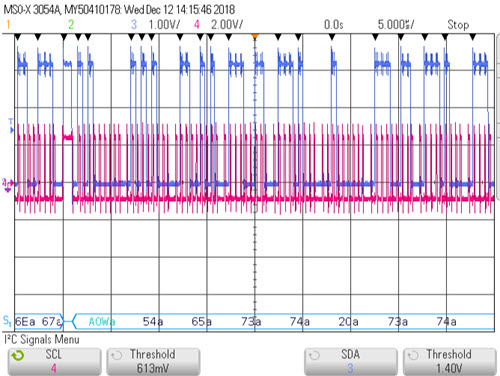Select the SDA channel softkey

350,362
